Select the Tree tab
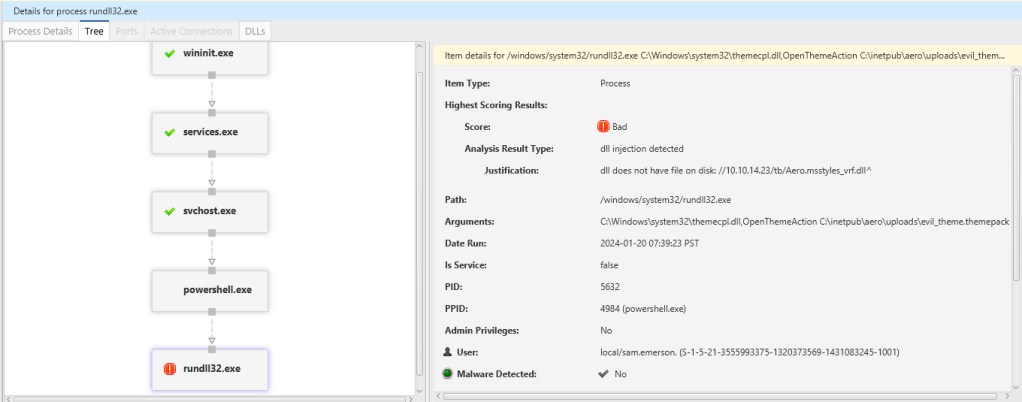Viewport: 1022px width, 402px height. [x=95, y=31]
